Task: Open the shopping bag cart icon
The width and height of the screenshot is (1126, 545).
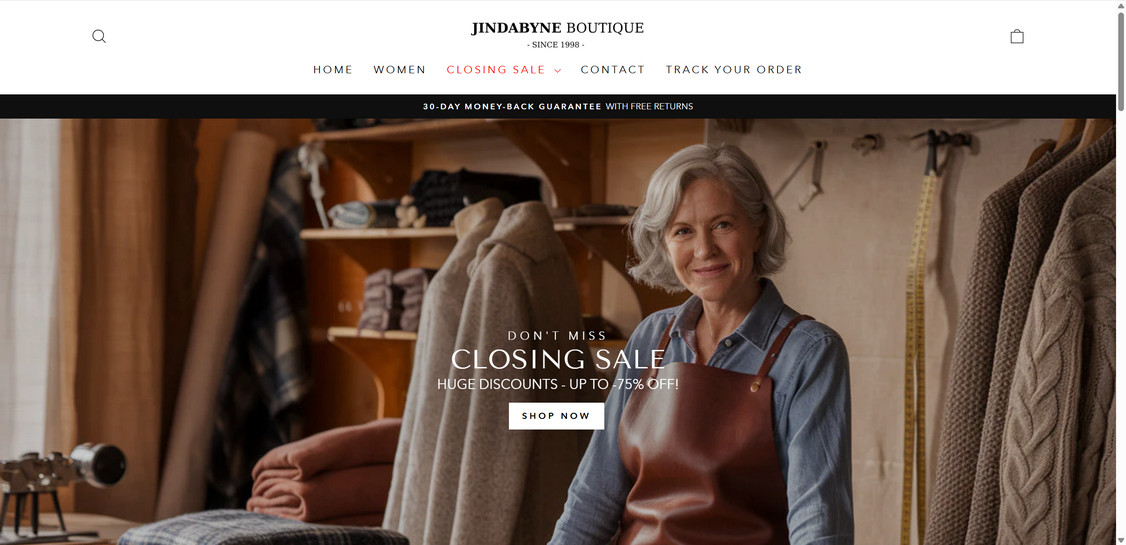Action: [x=1017, y=36]
